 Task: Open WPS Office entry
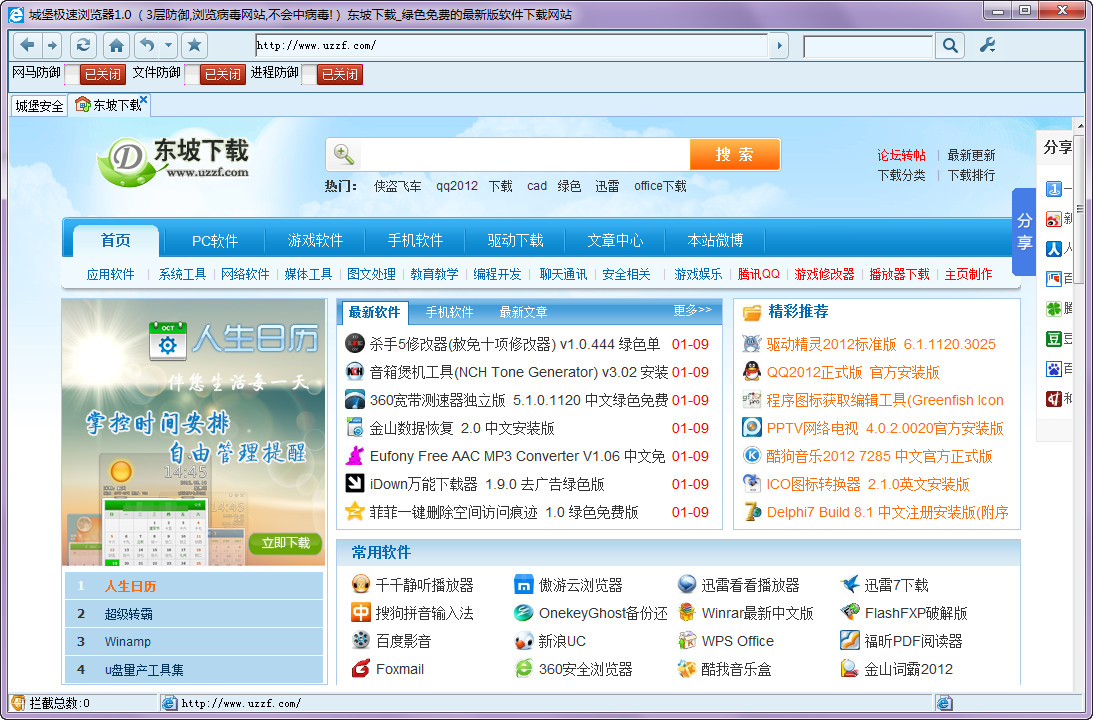pos(737,641)
